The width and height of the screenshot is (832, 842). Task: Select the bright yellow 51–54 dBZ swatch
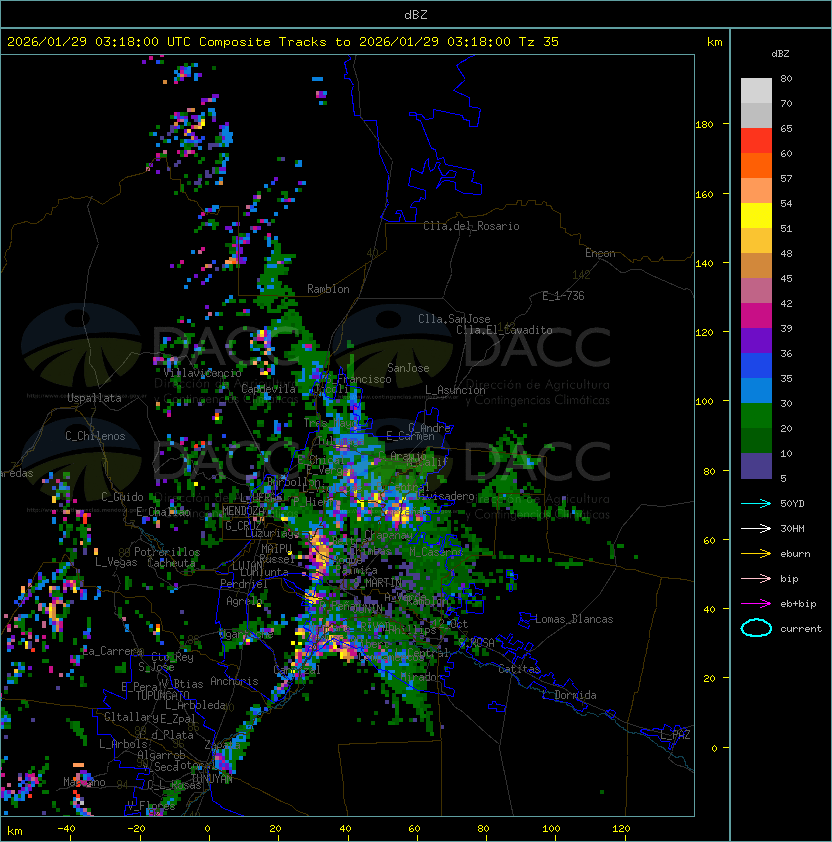pyautogui.click(x=756, y=215)
